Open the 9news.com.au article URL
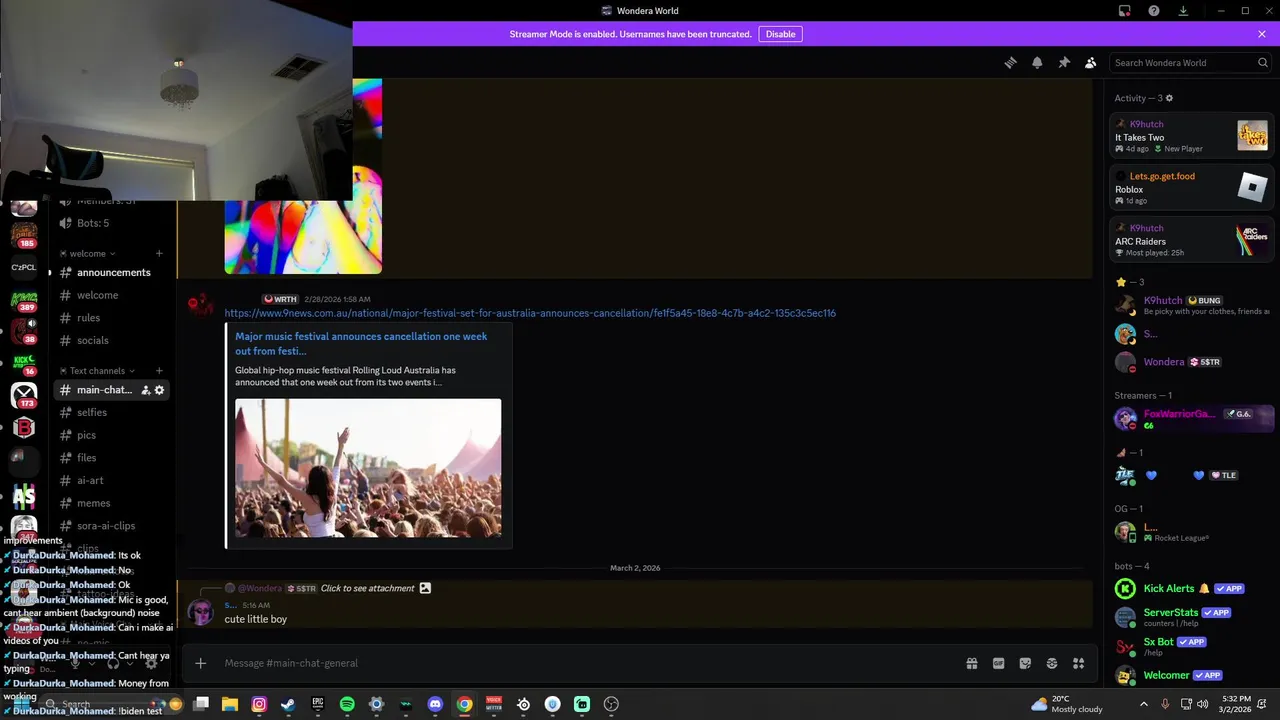This screenshot has width=1280, height=720. click(x=530, y=313)
